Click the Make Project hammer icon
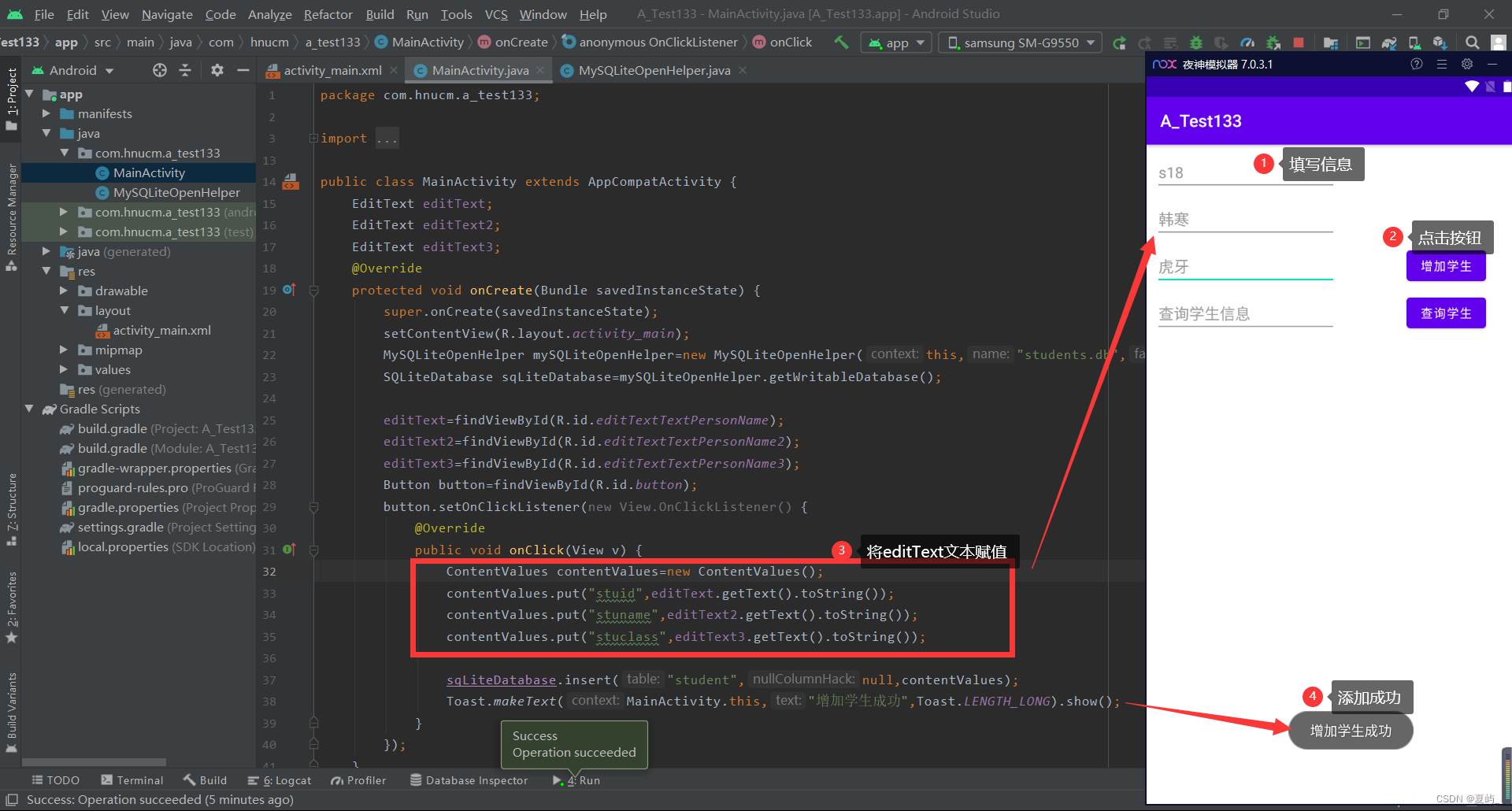 [x=841, y=43]
